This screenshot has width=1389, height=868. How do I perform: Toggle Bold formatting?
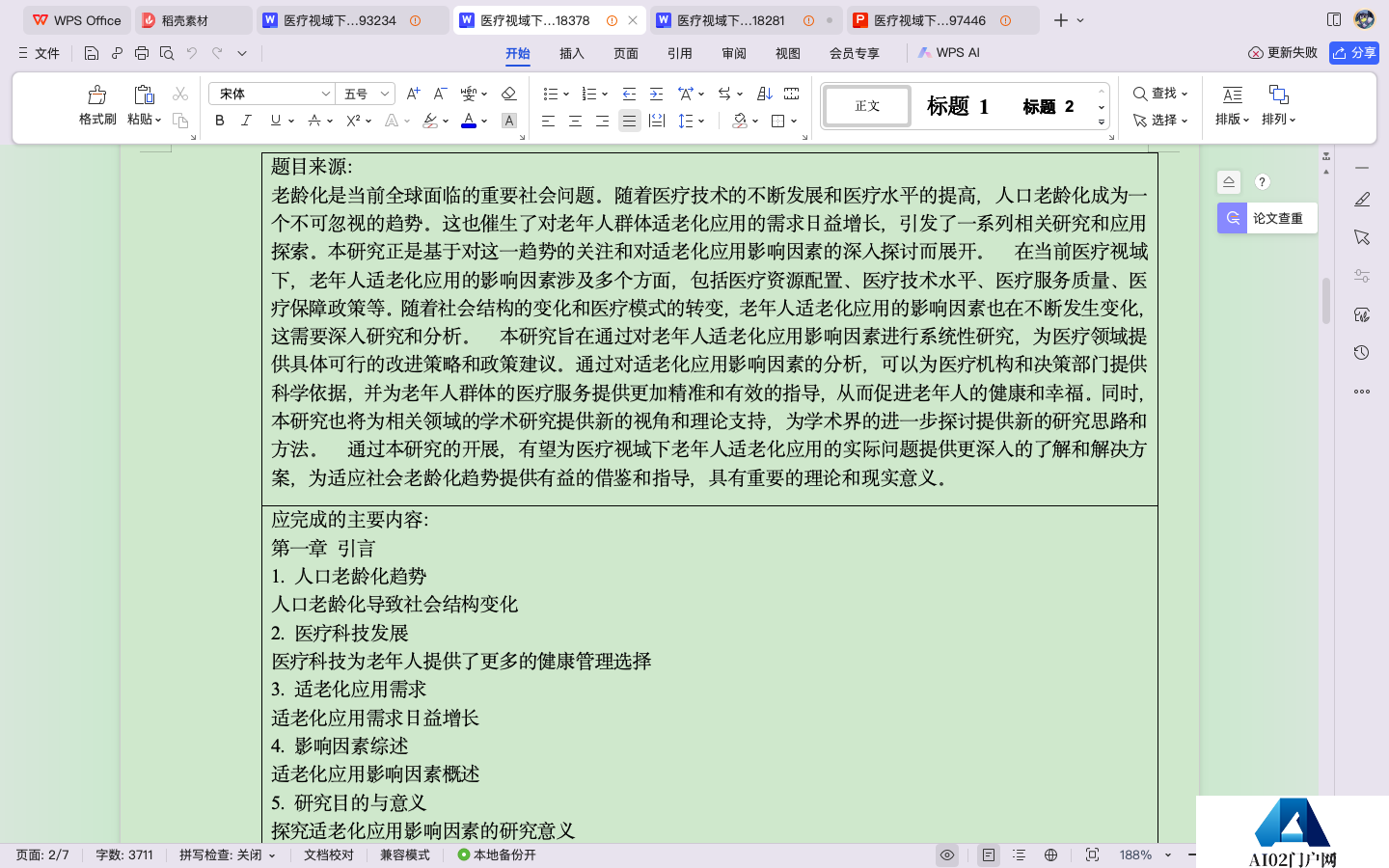tap(220, 121)
